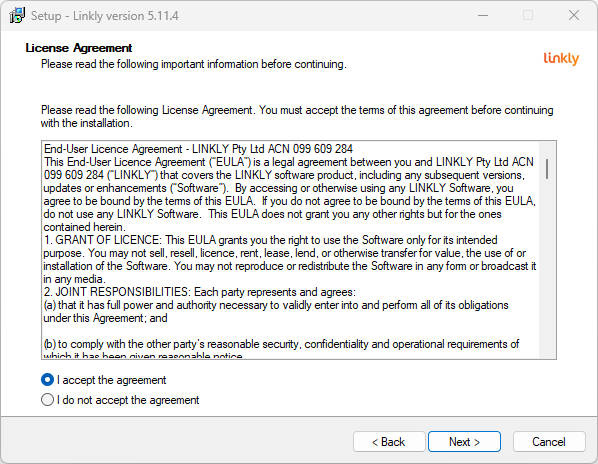Click the orange Linkly logo
598x464 pixels.
pos(561,59)
